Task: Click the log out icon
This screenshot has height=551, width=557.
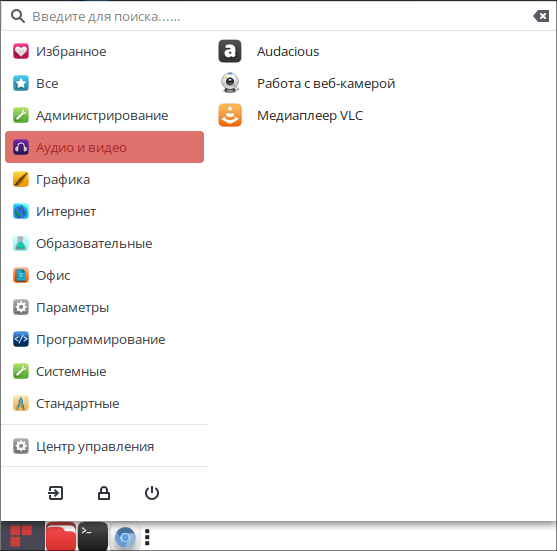Action: tap(56, 493)
